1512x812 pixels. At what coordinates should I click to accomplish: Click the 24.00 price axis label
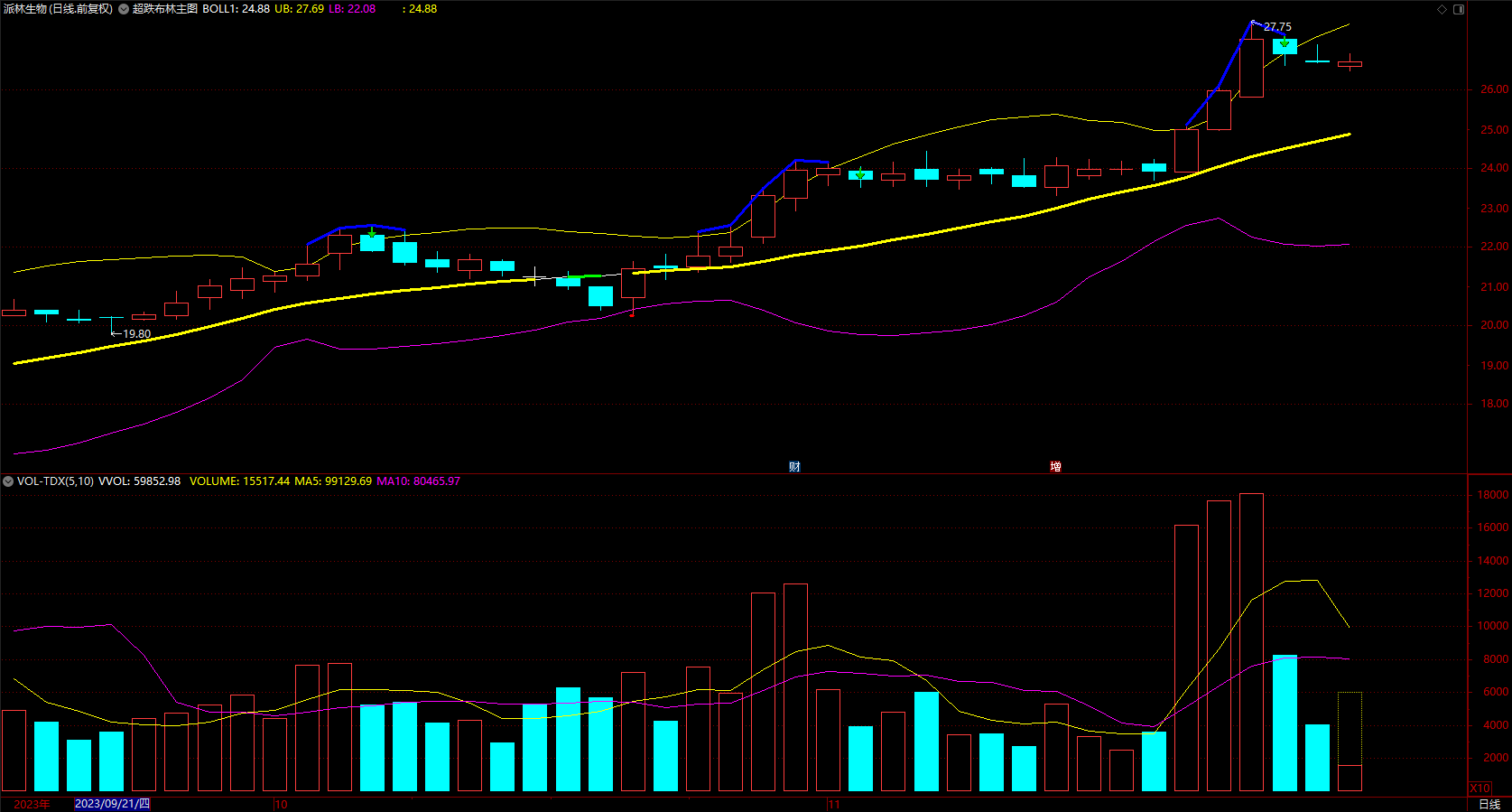[x=1494, y=168]
